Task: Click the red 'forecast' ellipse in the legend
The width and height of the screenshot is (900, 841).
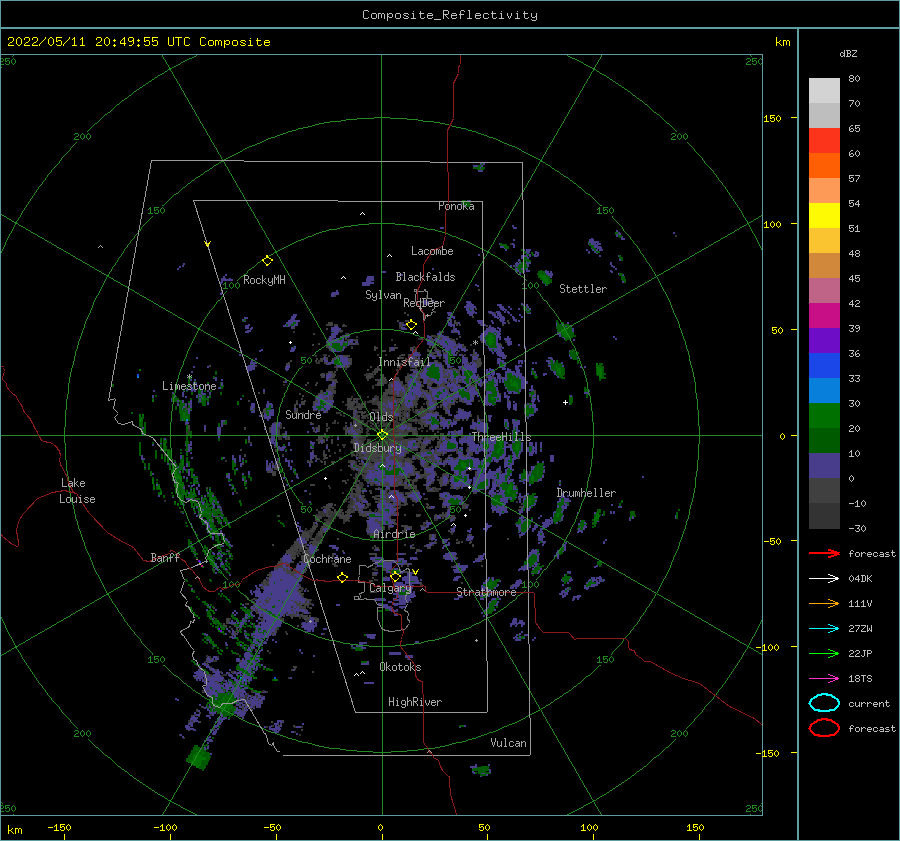Action: 824,728
